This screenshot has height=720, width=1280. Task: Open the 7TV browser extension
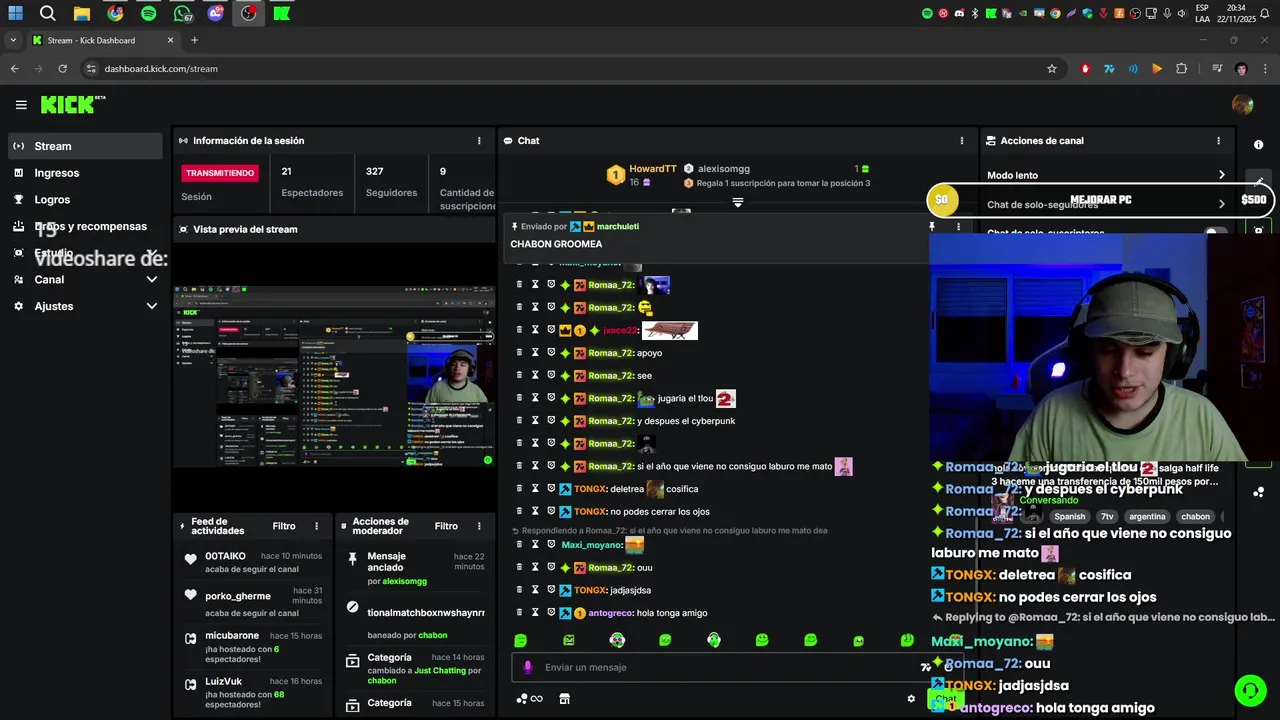1109,69
